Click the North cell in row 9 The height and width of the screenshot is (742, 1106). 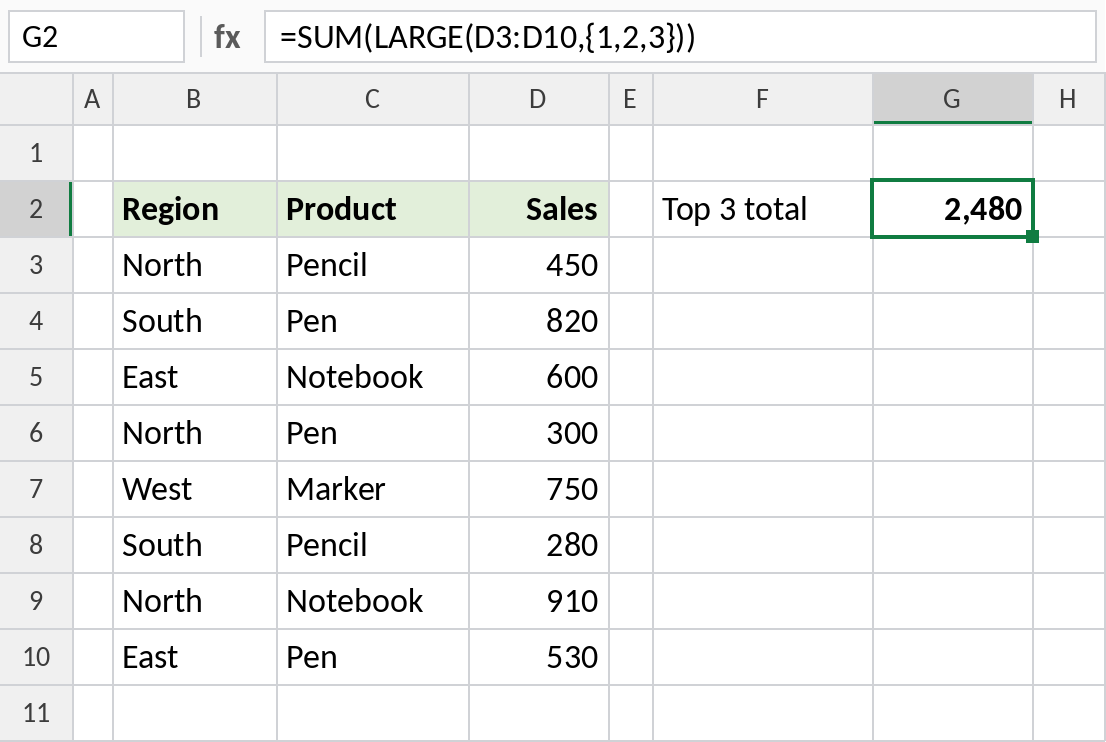pyautogui.click(x=195, y=601)
